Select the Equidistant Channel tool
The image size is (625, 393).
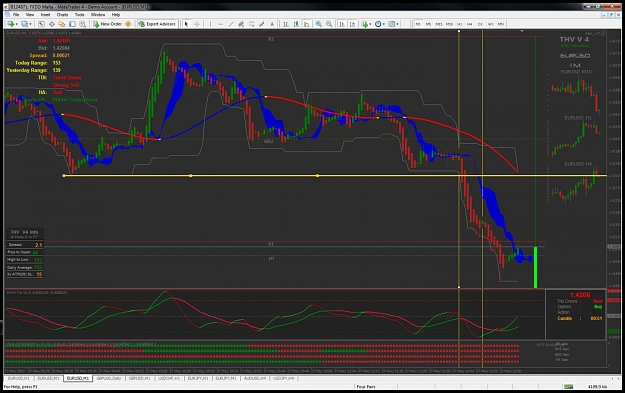point(241,24)
